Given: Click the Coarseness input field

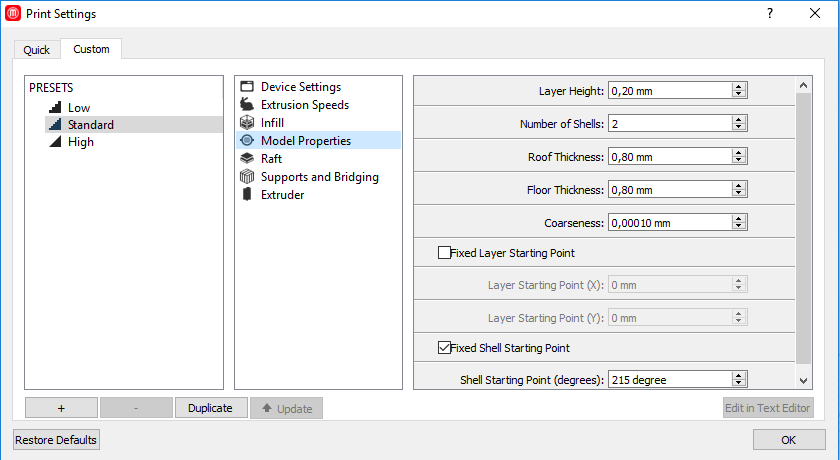Looking at the screenshot, I should click(668, 223).
